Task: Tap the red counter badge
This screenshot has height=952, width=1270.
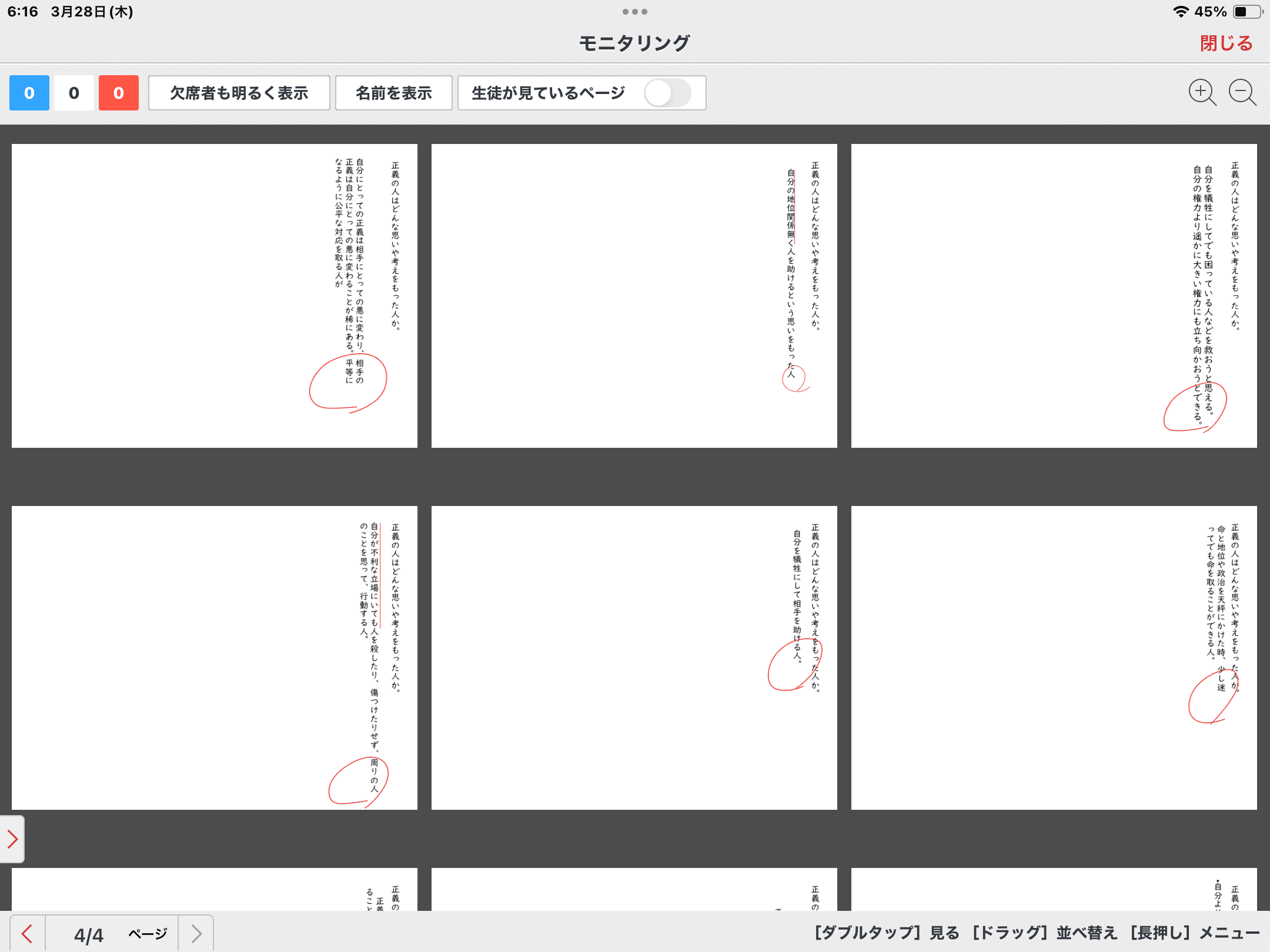Action: pyautogui.click(x=119, y=93)
